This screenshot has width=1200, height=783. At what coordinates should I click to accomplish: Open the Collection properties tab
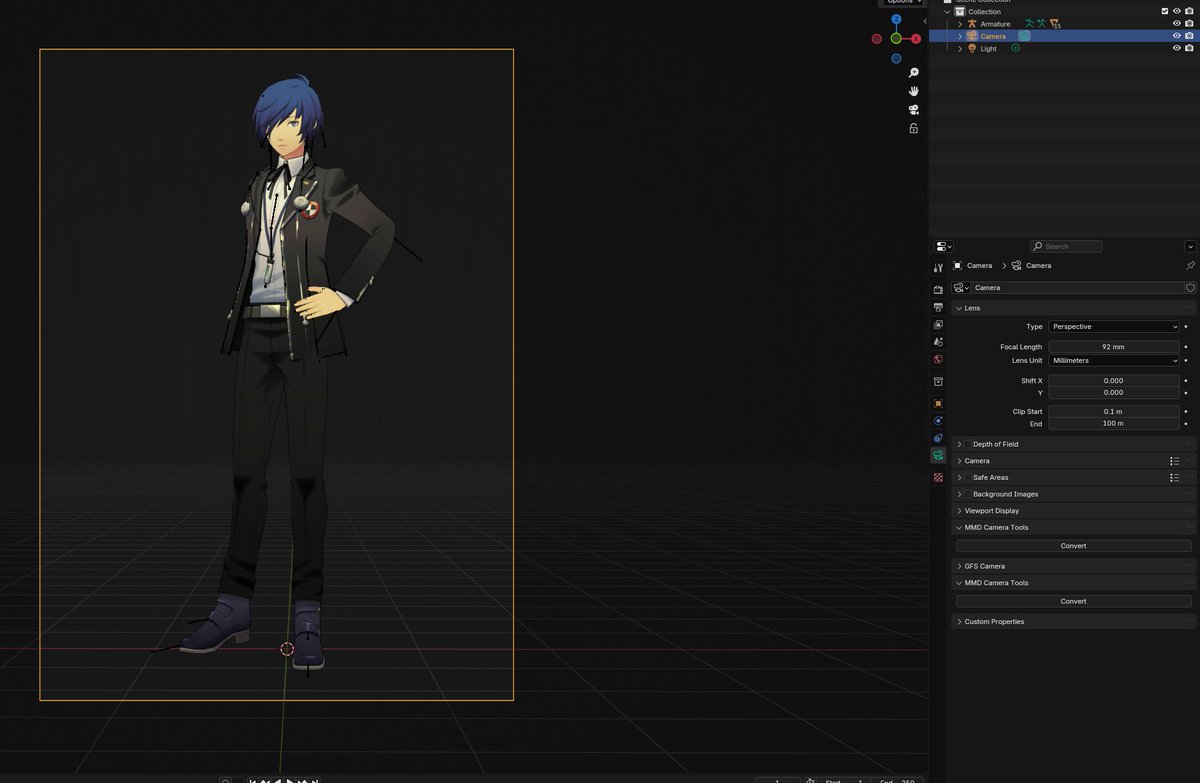pyautogui.click(x=938, y=381)
